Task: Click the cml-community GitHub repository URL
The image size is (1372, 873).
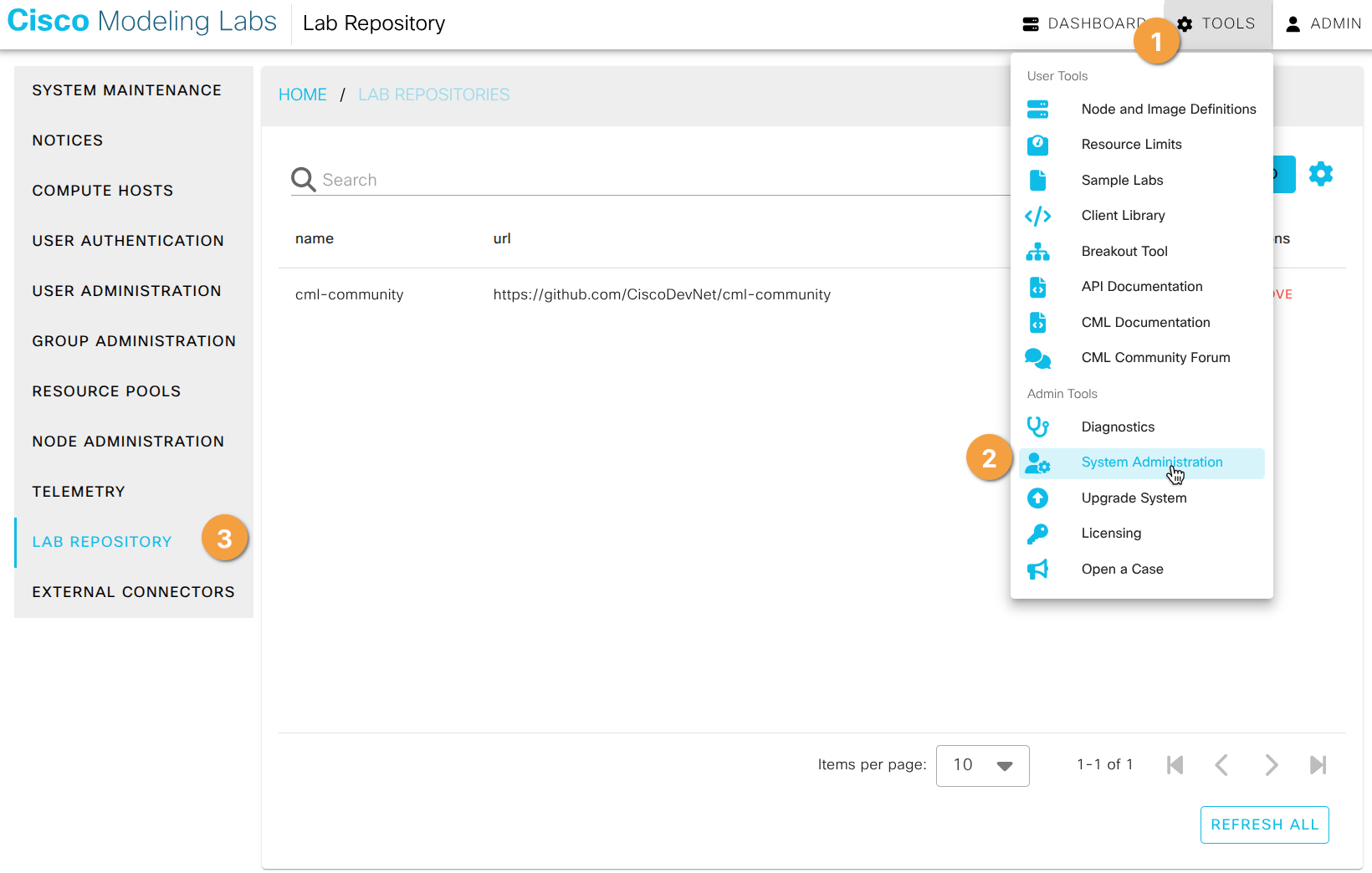Action: click(x=662, y=294)
